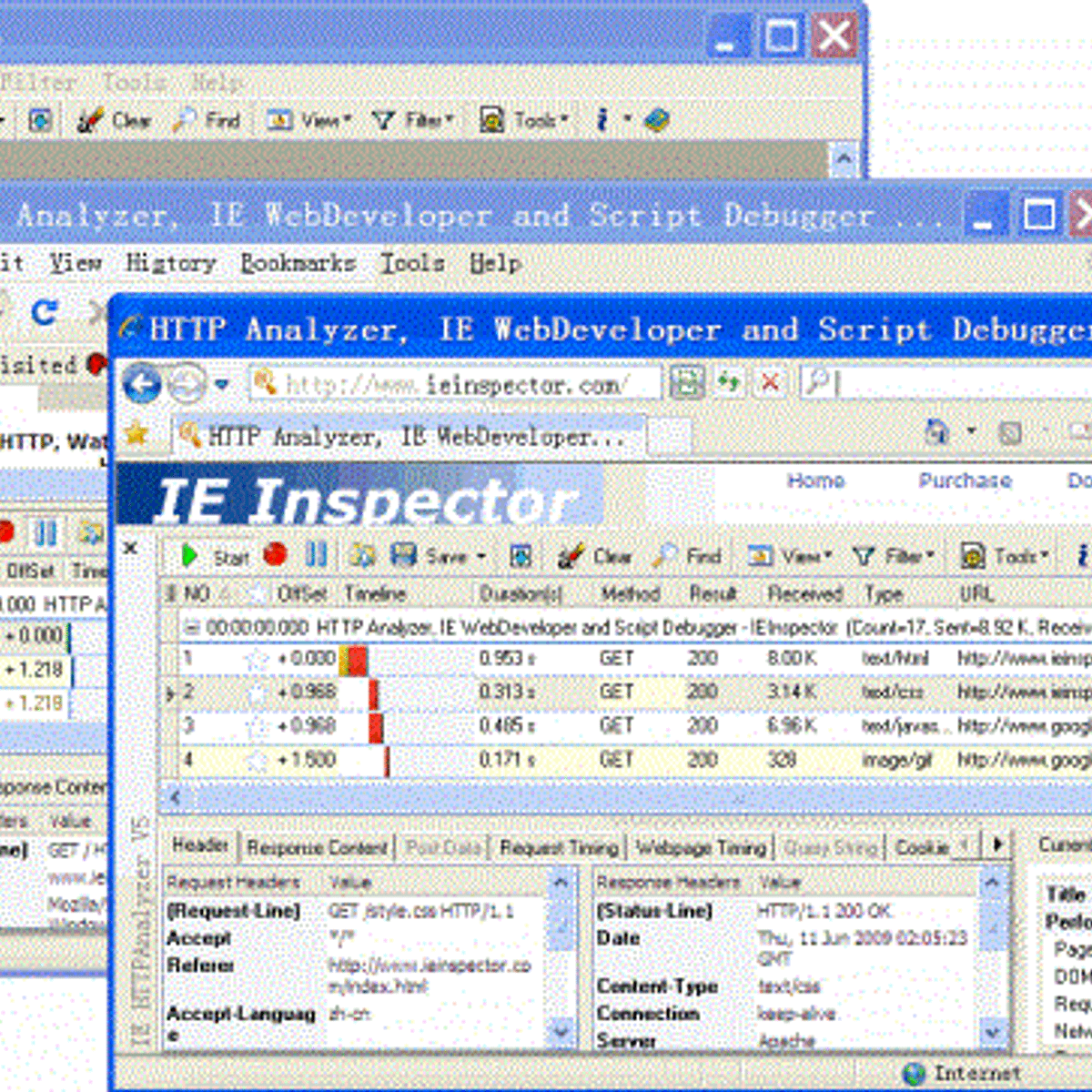The height and width of the screenshot is (1092, 1092).
Task: Click IE red stop loading icon
Action: [770, 382]
